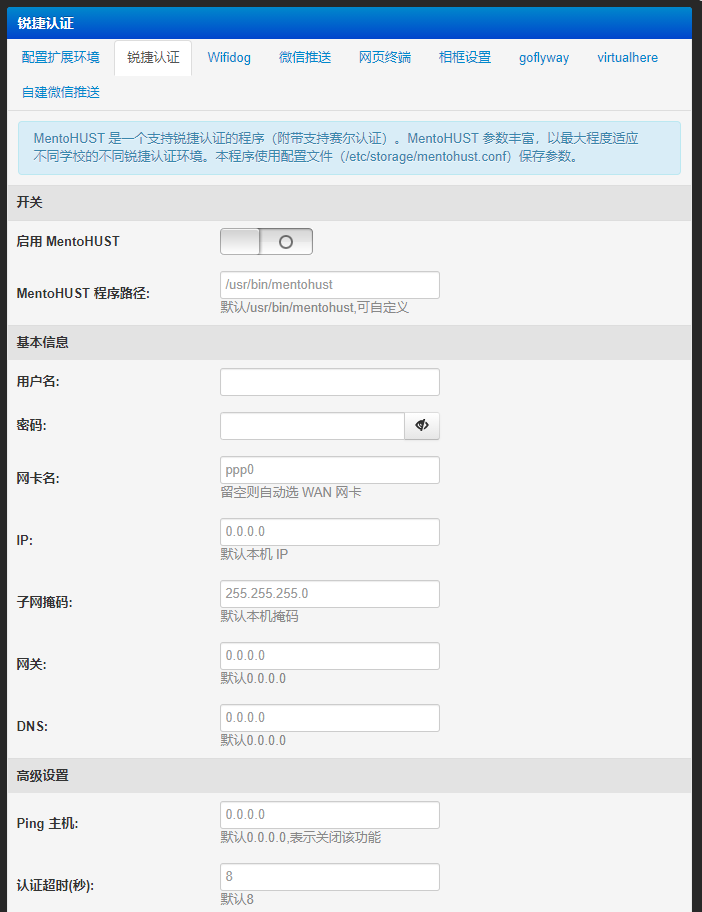
Task: Open the virtualhere tab
Action: tap(628, 58)
